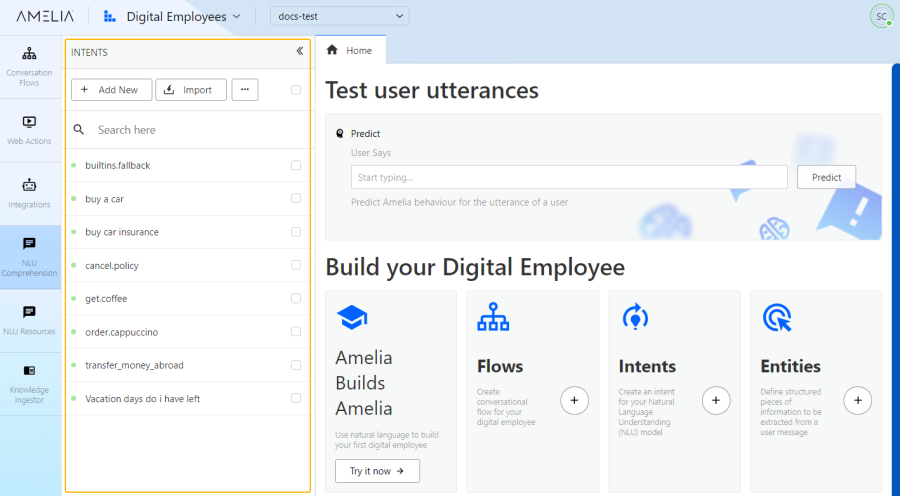Toggle the select-all intents checkbox

pyautogui.click(x=296, y=90)
